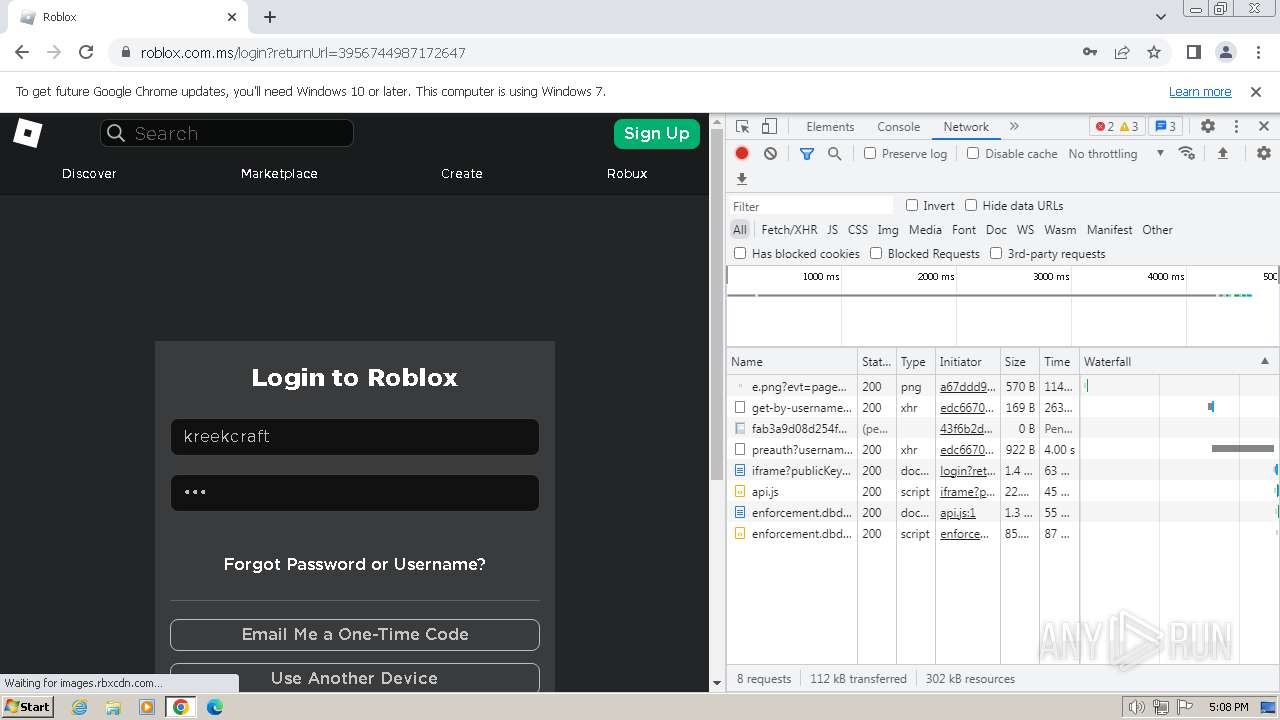The image size is (1280, 720).
Task: Click the Roblox logo icon
Action: [x=28, y=133]
